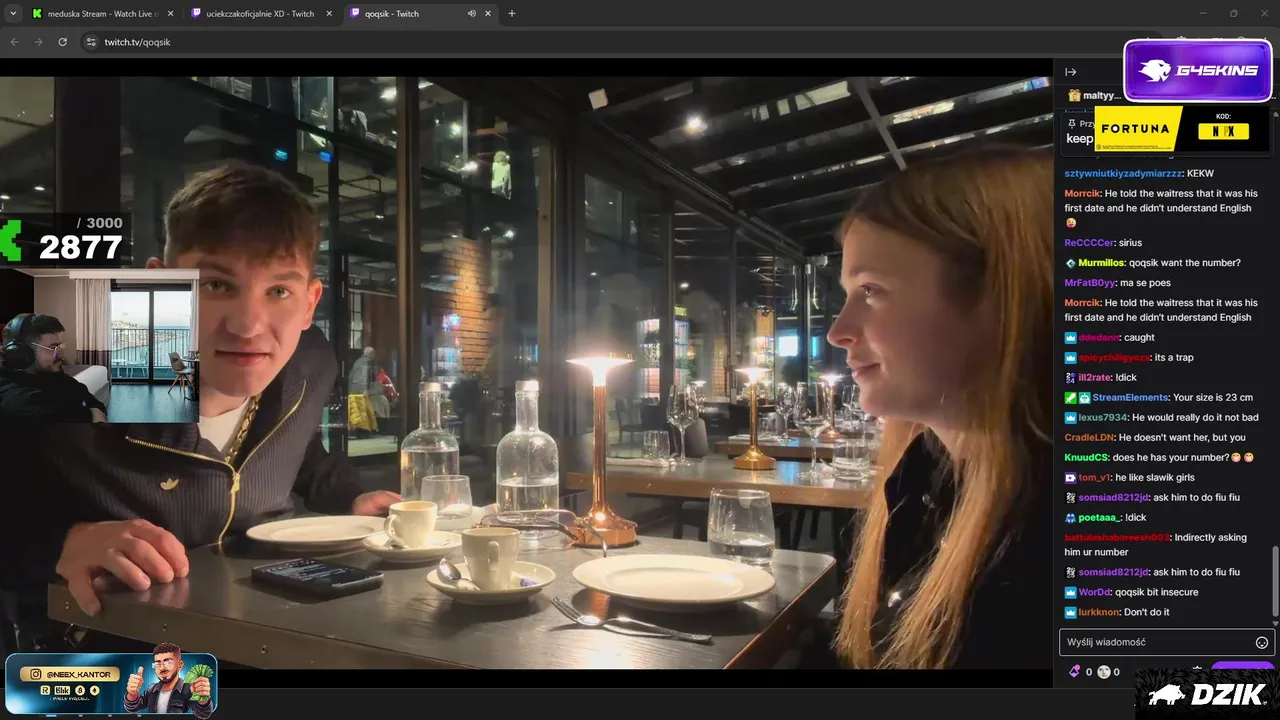This screenshot has height=720, width=1280.
Task: Reload the current page
Action: (x=62, y=42)
